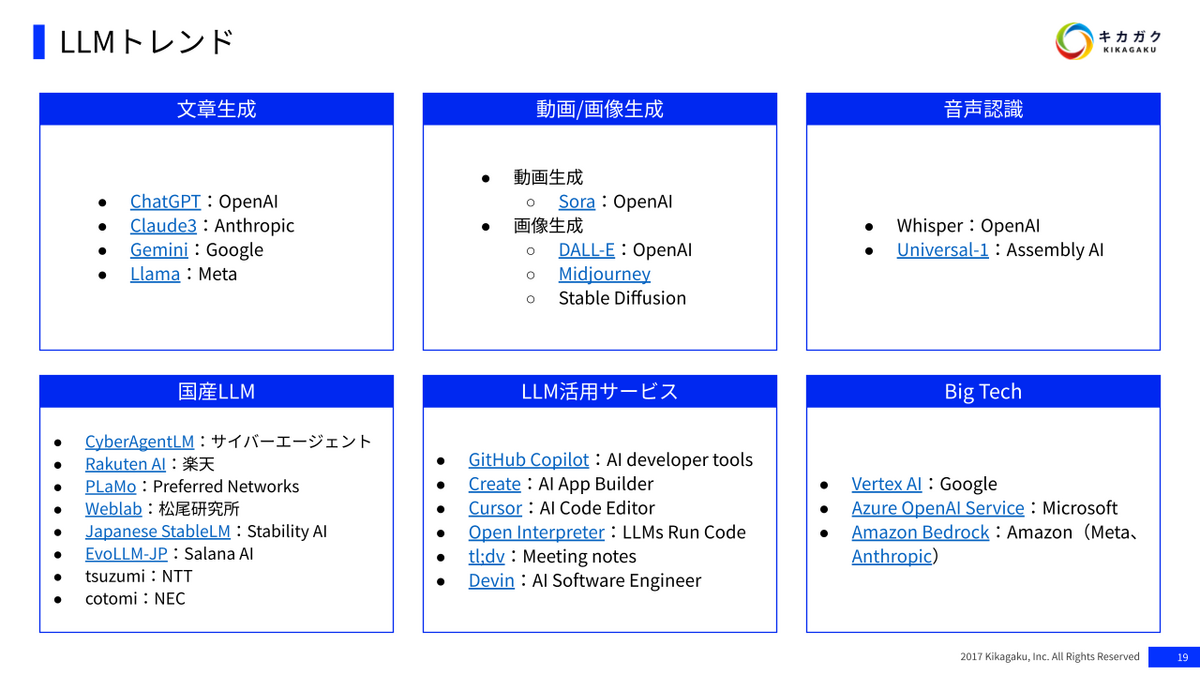
Task: Visit the Universal-1 link
Action: point(942,249)
